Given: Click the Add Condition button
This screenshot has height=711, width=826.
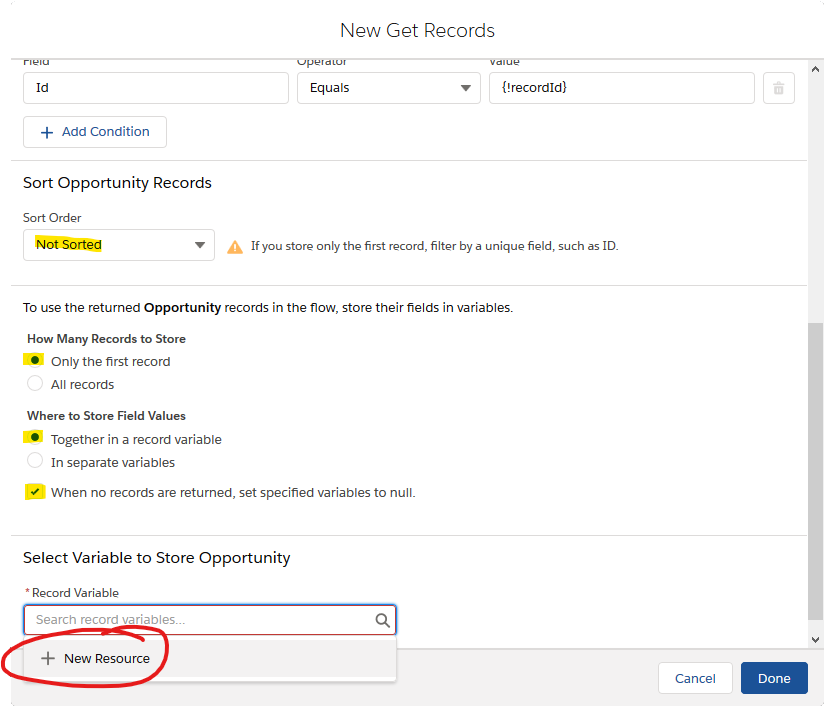Looking at the screenshot, I should pyautogui.click(x=95, y=132).
